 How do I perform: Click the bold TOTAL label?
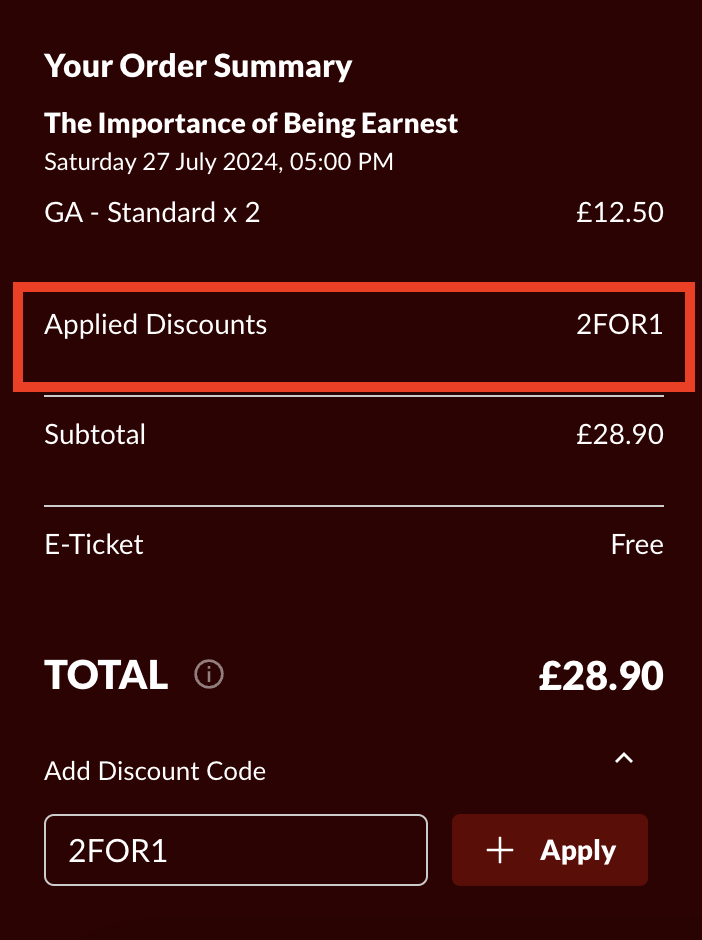coord(106,675)
